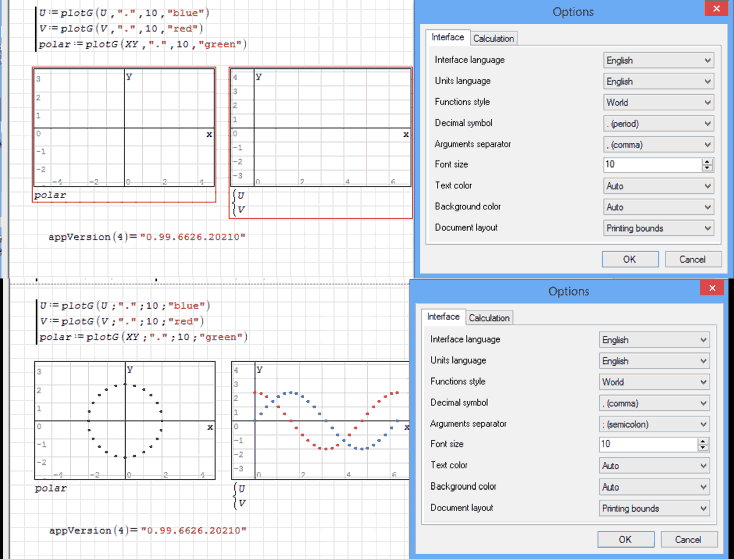Screen dimensions: 734x559
Task: Open Document layout dropdown in lower dialog
Action: pyautogui.click(x=654, y=508)
